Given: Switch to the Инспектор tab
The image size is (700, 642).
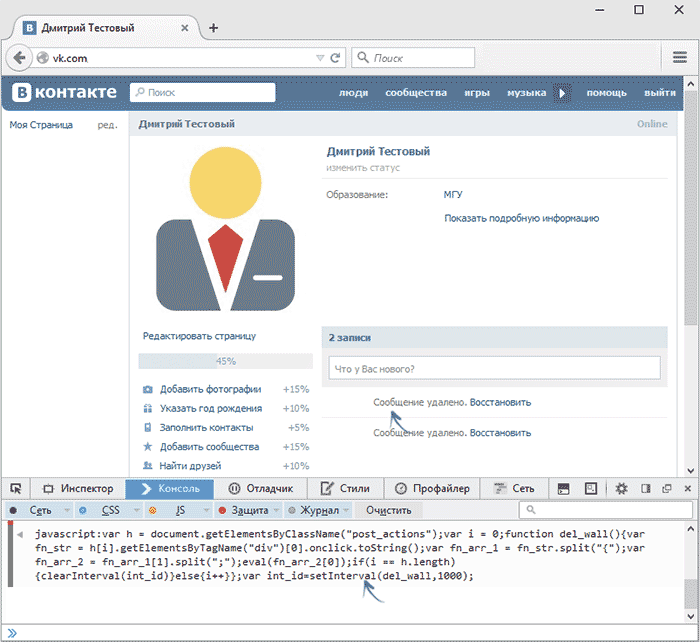Looking at the screenshot, I should point(78,488).
